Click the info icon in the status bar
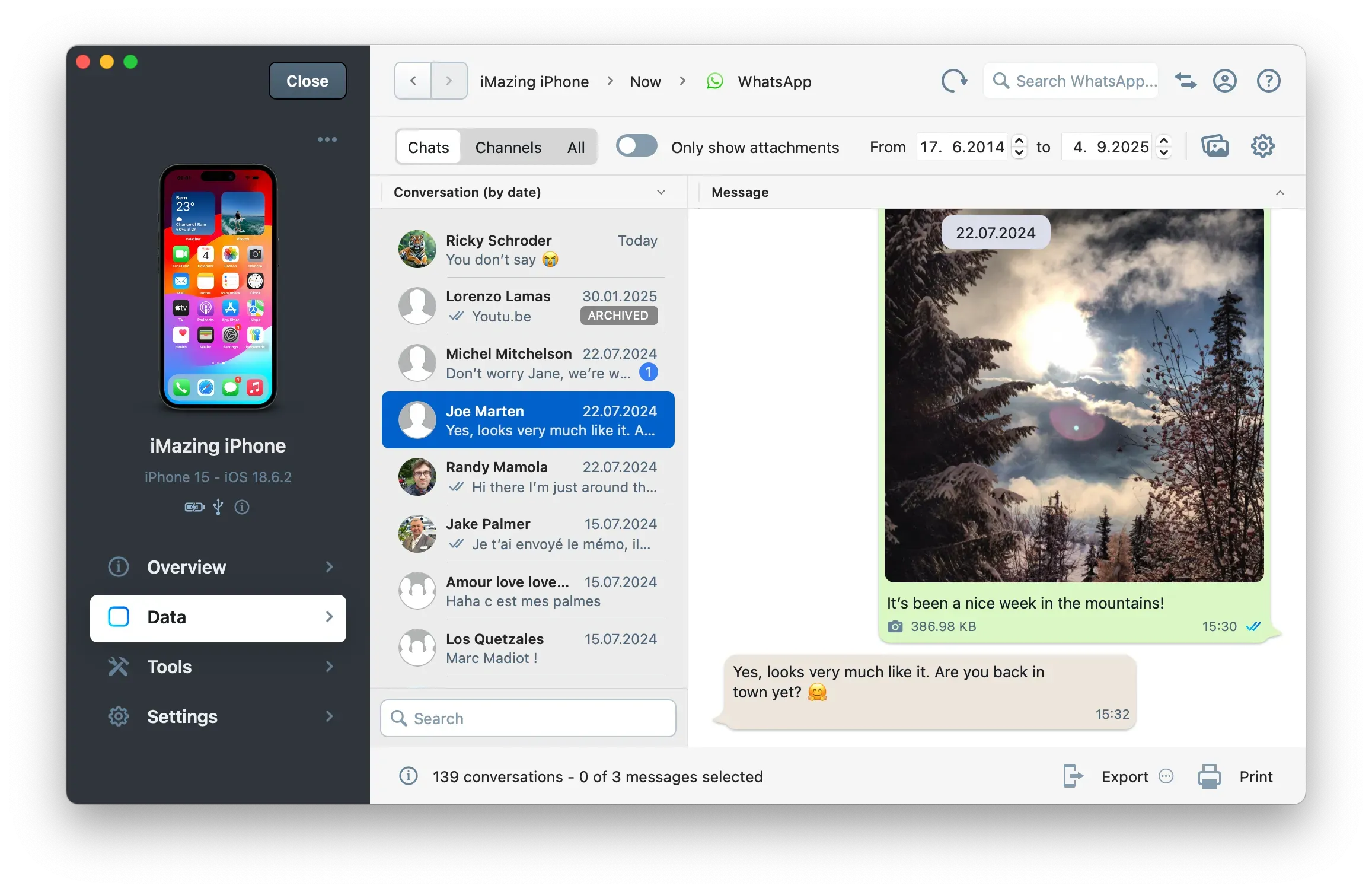This screenshot has height=892, width=1372. click(409, 776)
